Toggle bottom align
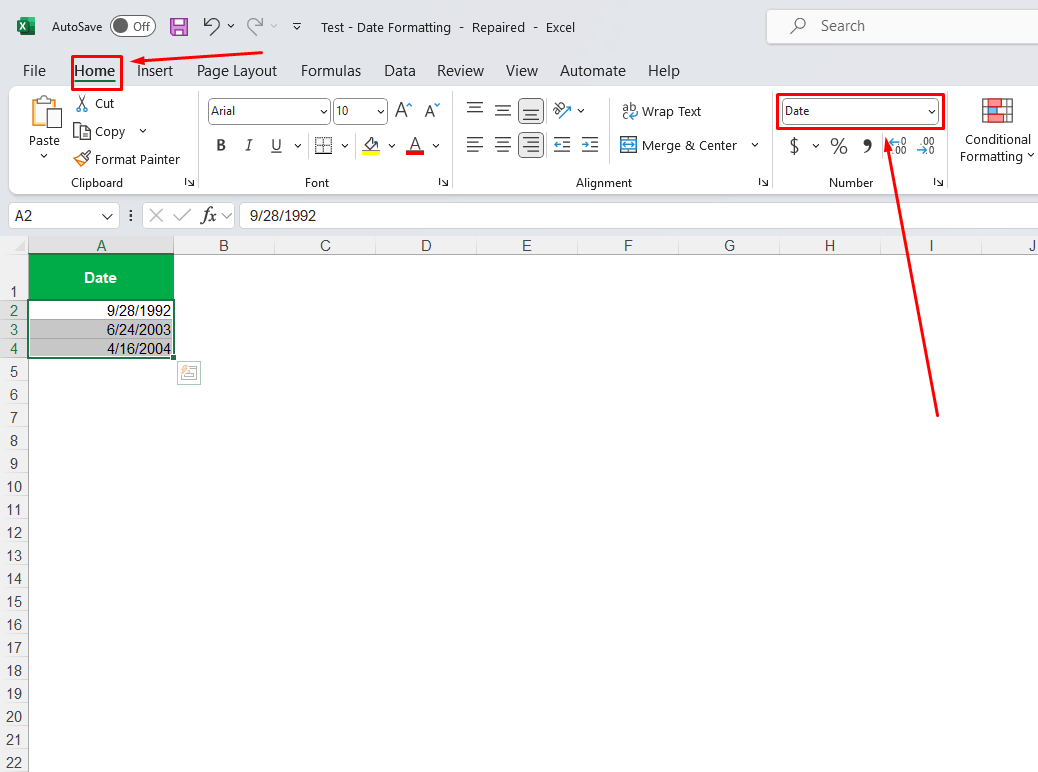The width and height of the screenshot is (1038, 772). click(530, 111)
